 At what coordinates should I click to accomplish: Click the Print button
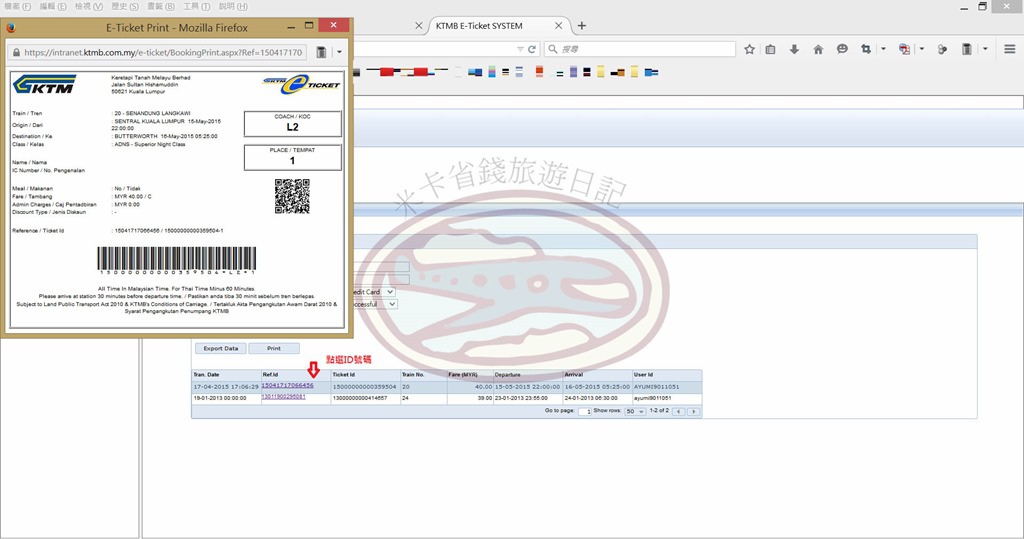[x=274, y=349]
